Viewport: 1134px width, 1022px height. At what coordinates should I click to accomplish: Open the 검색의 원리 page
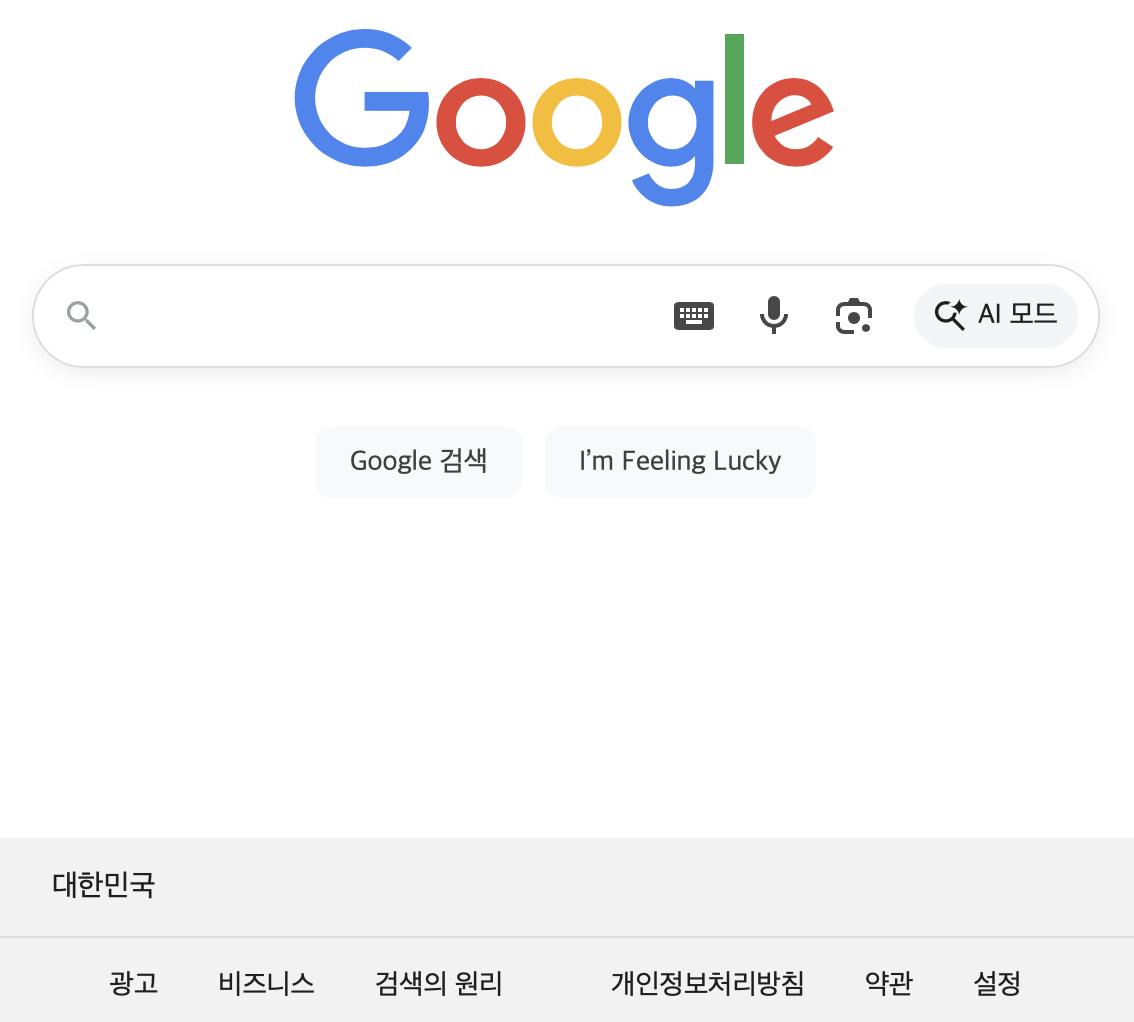[x=438, y=983]
